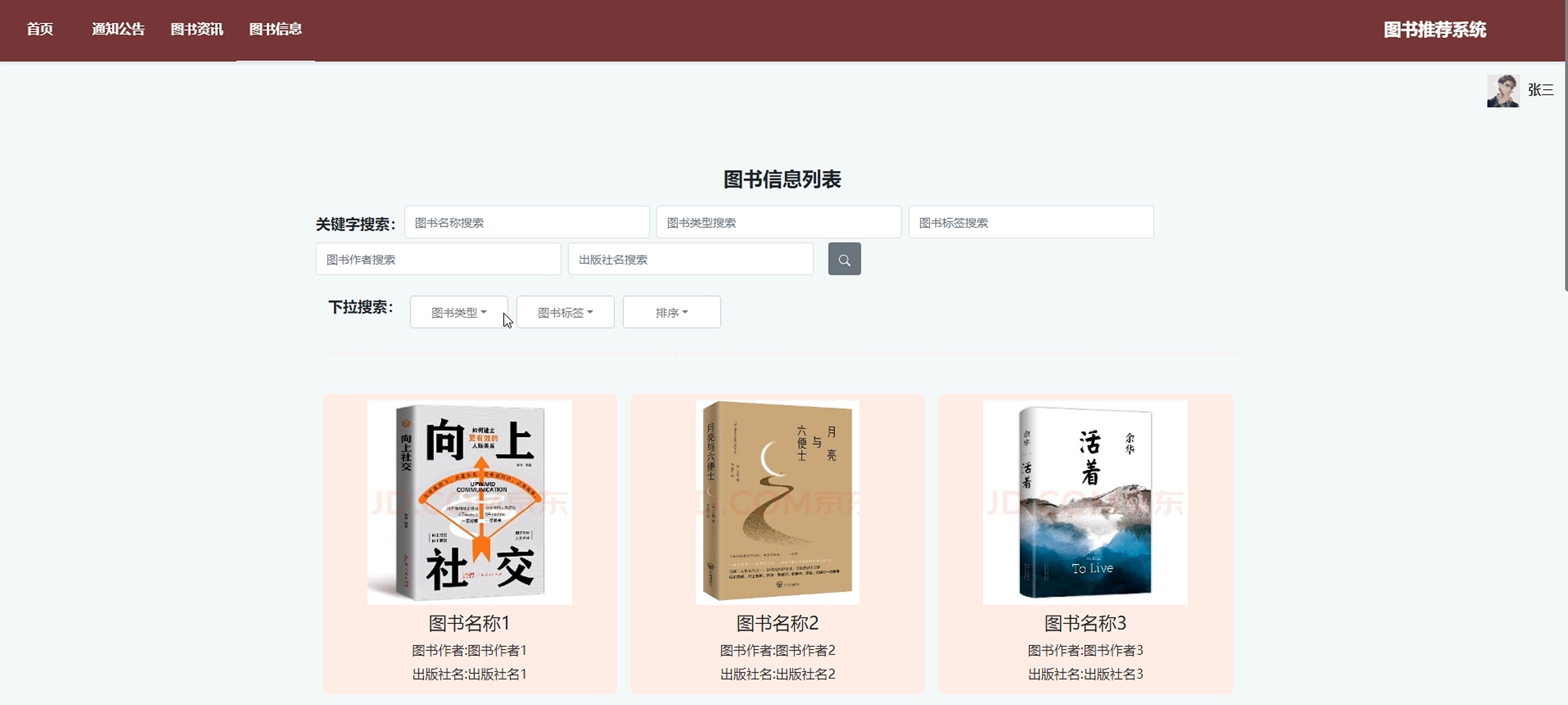Expand the 图书标签 dropdown

565,312
